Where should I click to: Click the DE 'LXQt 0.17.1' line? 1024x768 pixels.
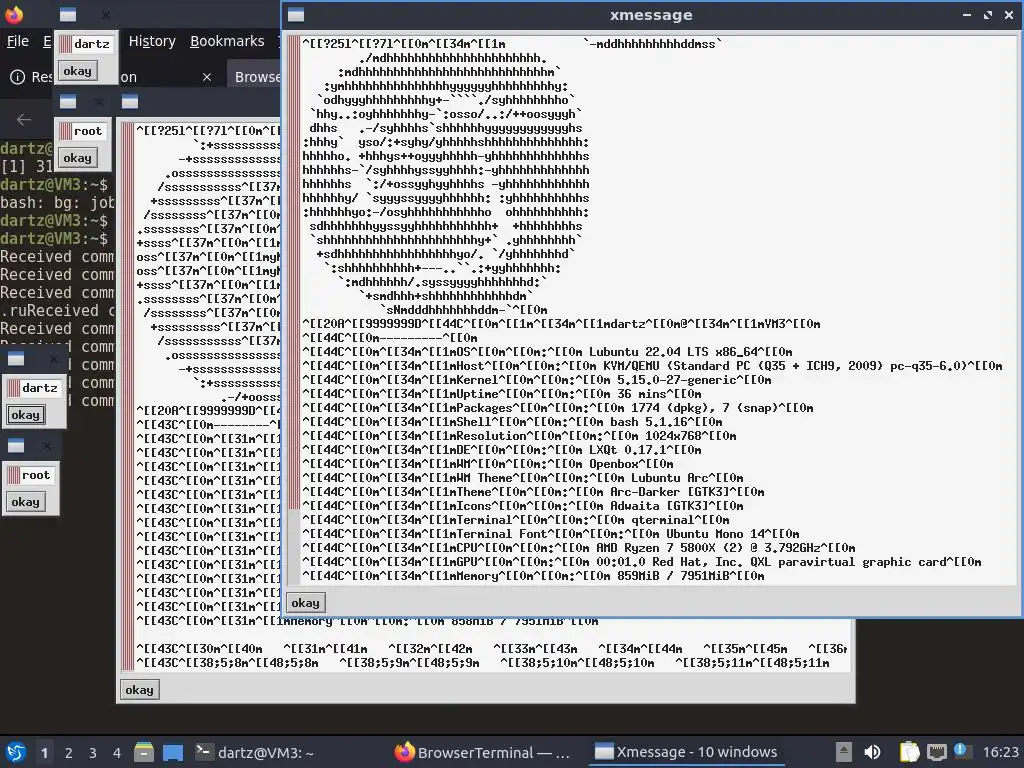(x=502, y=450)
